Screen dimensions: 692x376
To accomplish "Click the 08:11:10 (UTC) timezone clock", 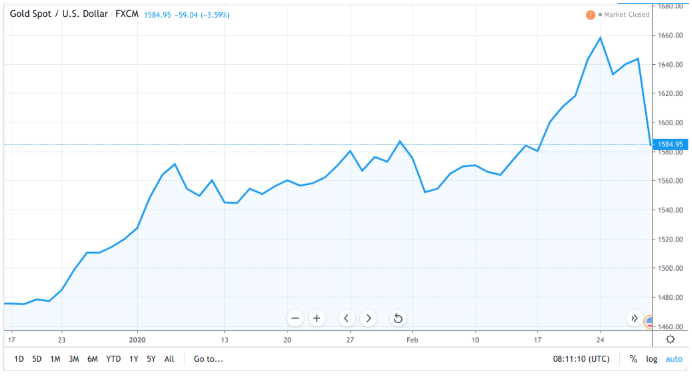I will tap(581, 359).
